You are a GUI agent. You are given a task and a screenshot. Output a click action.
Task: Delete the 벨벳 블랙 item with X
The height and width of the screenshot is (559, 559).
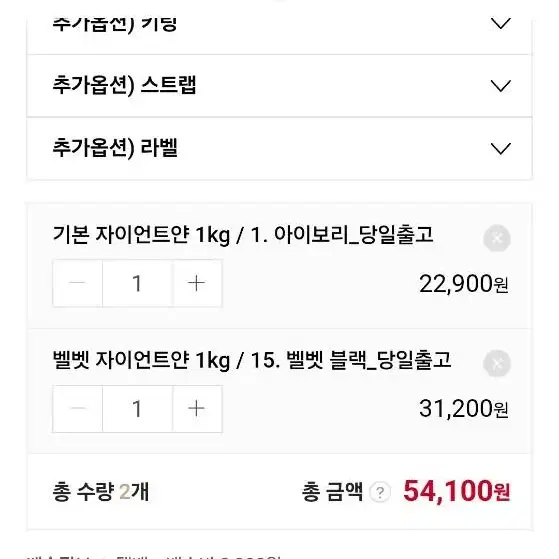coord(497,364)
